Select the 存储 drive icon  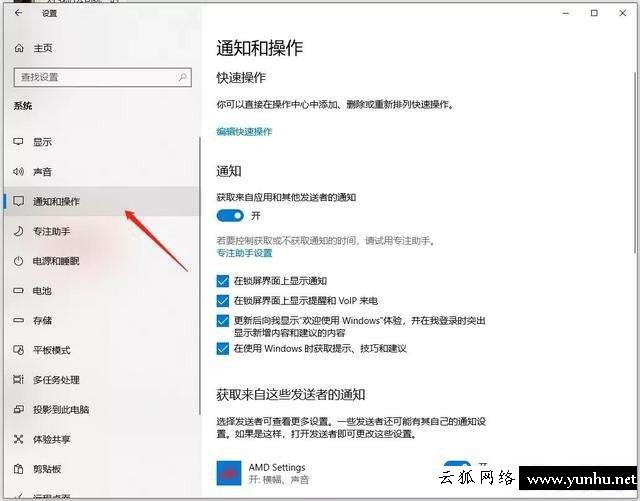coord(18,320)
